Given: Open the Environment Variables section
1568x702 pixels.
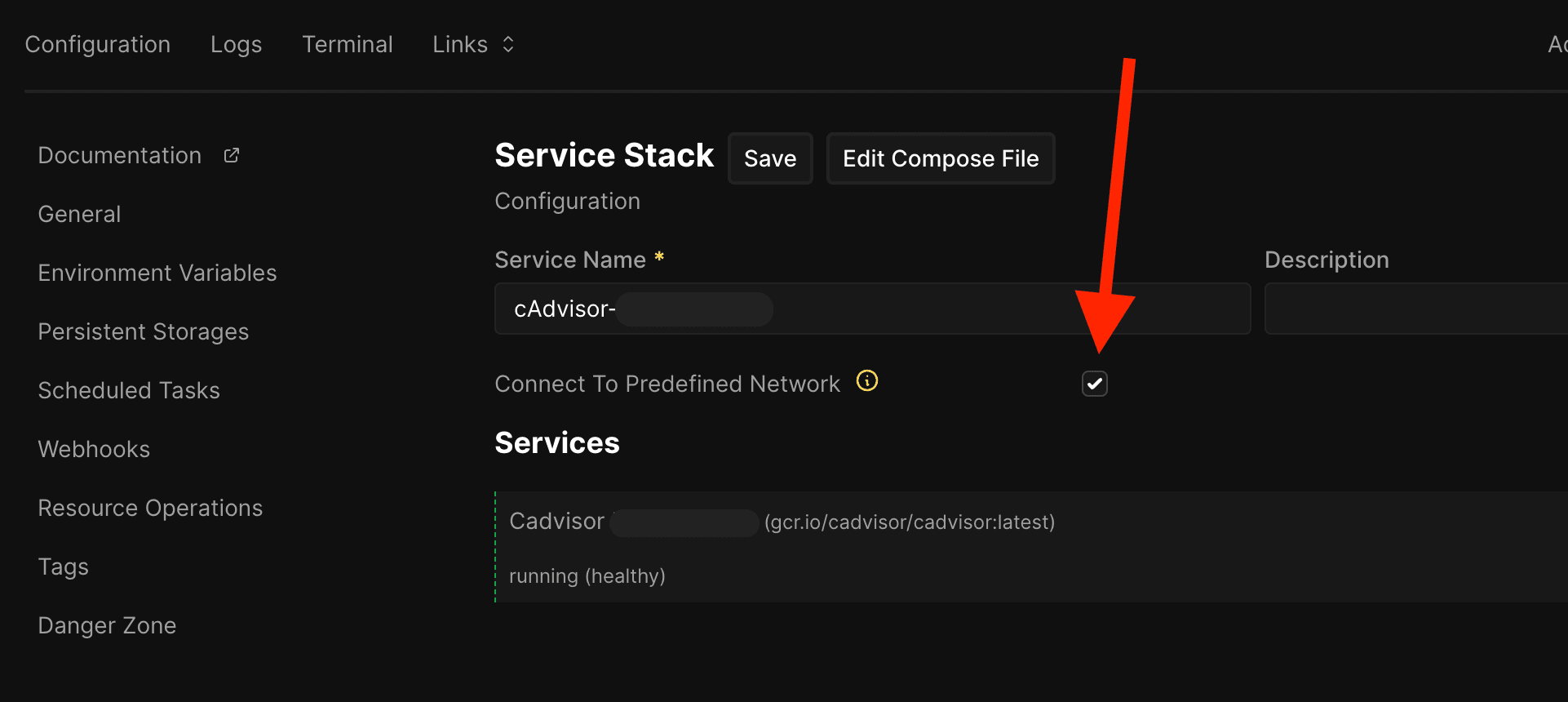Looking at the screenshot, I should pos(157,273).
